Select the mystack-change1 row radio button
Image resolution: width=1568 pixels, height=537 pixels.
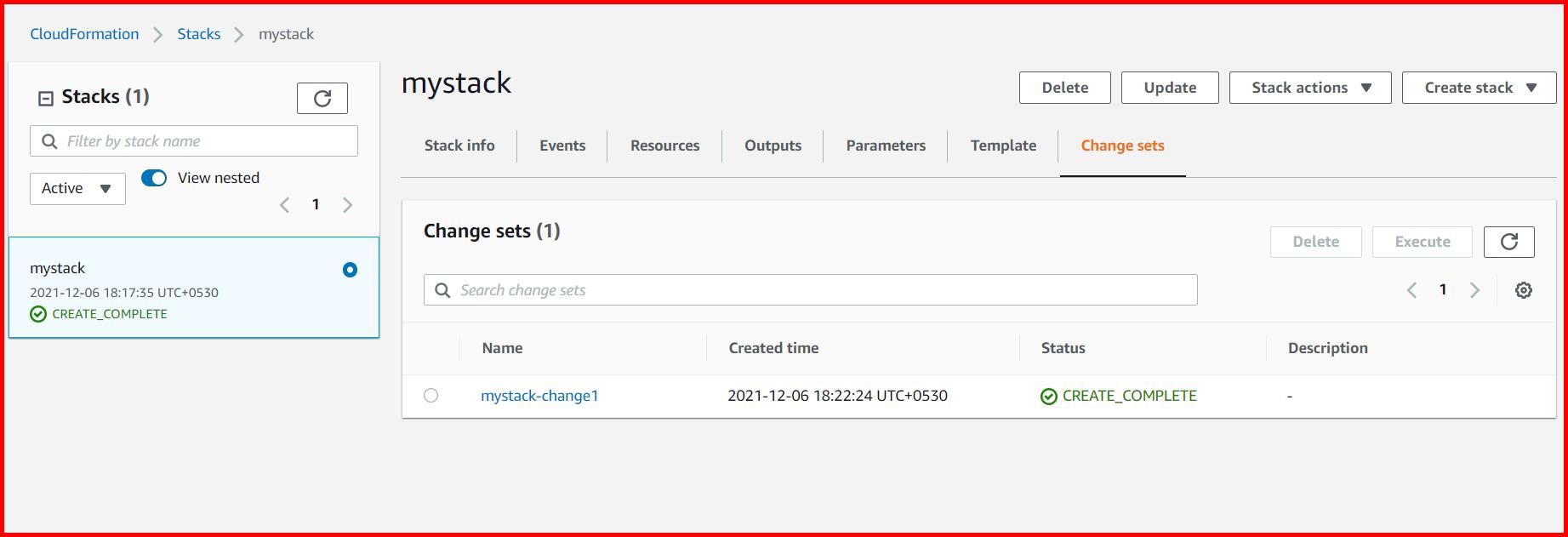click(431, 396)
